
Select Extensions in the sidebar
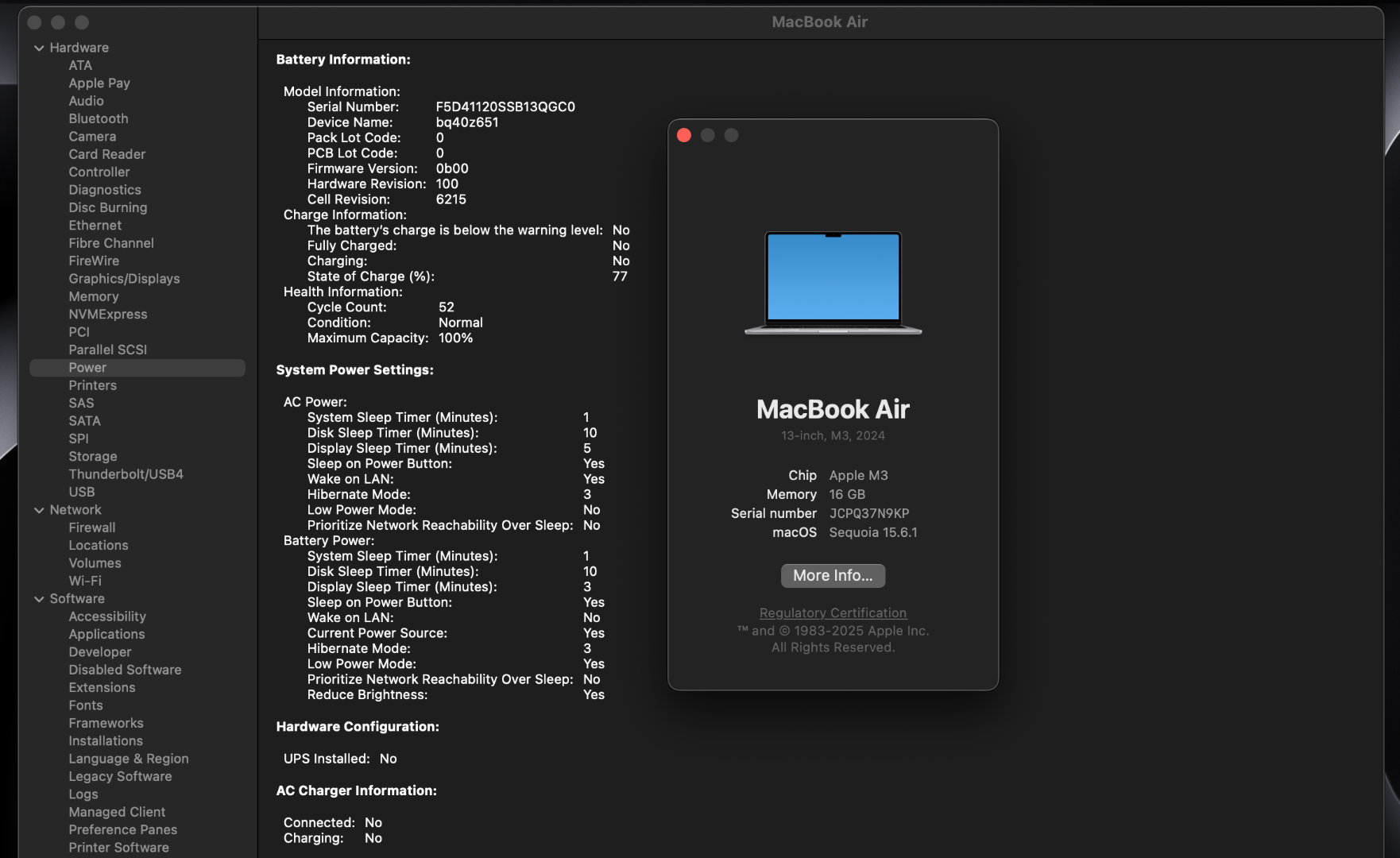tap(102, 687)
